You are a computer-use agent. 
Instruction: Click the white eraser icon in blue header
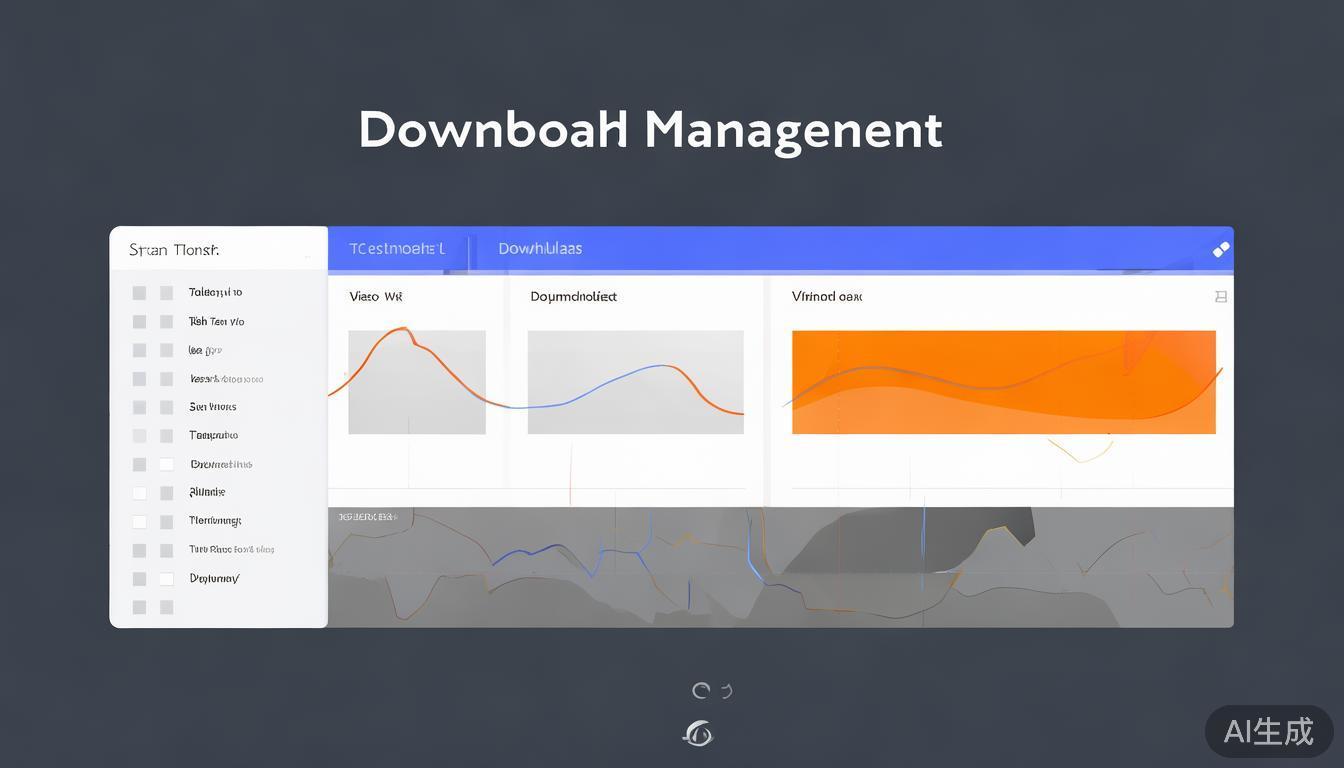[1220, 249]
